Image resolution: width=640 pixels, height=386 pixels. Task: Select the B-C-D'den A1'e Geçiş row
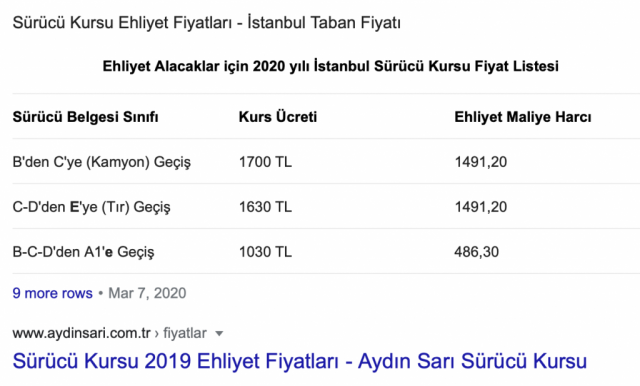(x=326, y=251)
